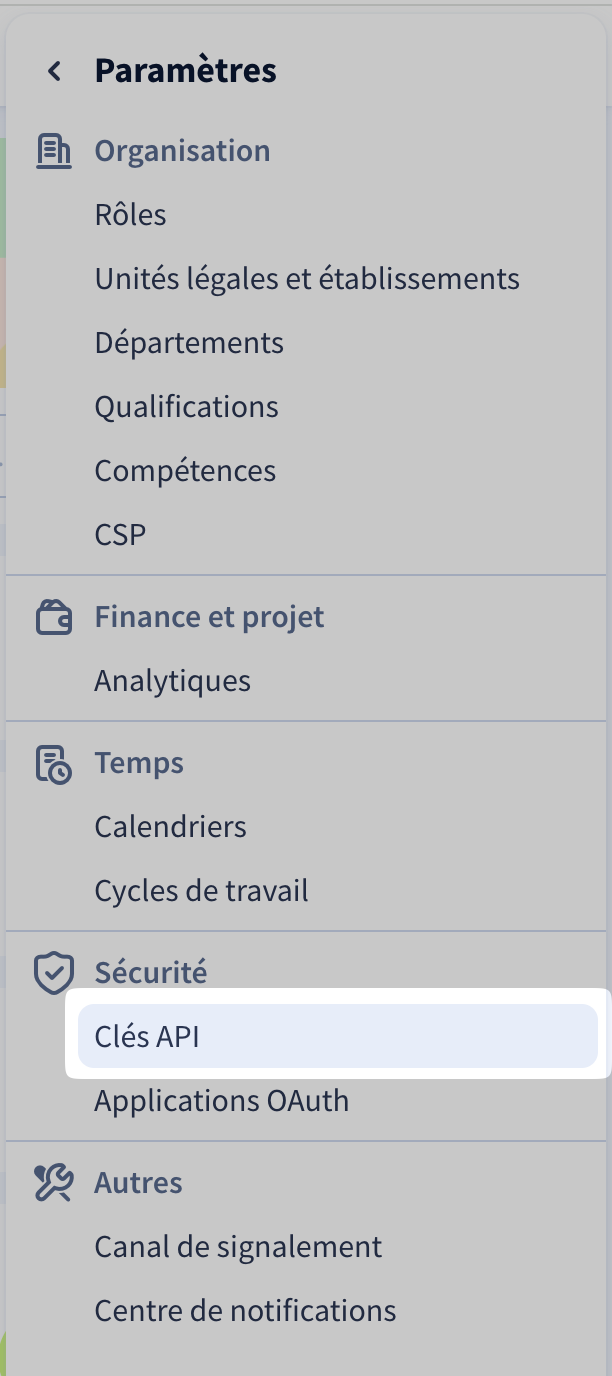Open Applications OAuth settings
The width and height of the screenshot is (612, 1376).
pyautogui.click(x=221, y=1101)
